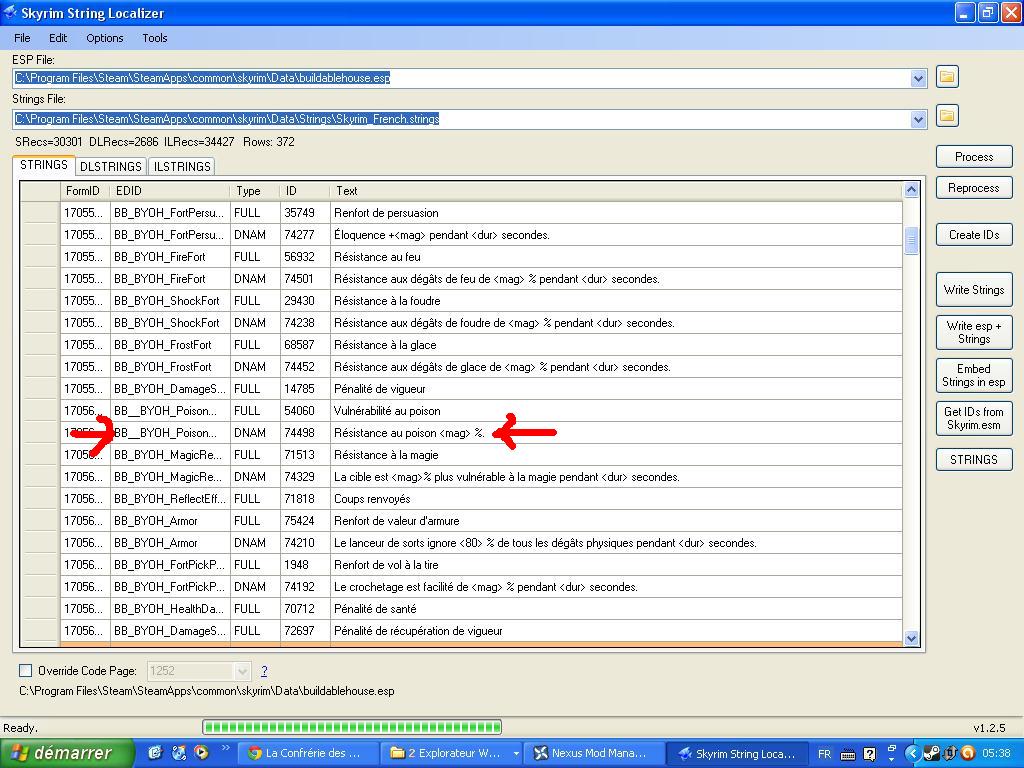Switch to DLSTRINGS tab
This screenshot has height=768, width=1024.
[111, 167]
